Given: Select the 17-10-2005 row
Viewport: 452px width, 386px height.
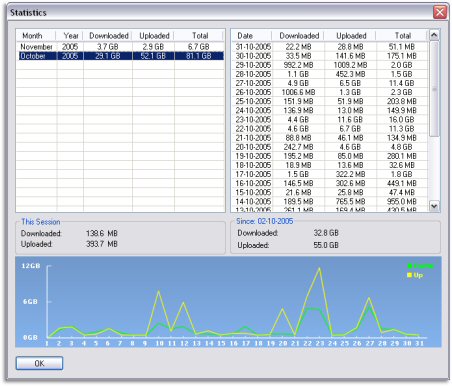Looking at the screenshot, I should pos(330,174).
